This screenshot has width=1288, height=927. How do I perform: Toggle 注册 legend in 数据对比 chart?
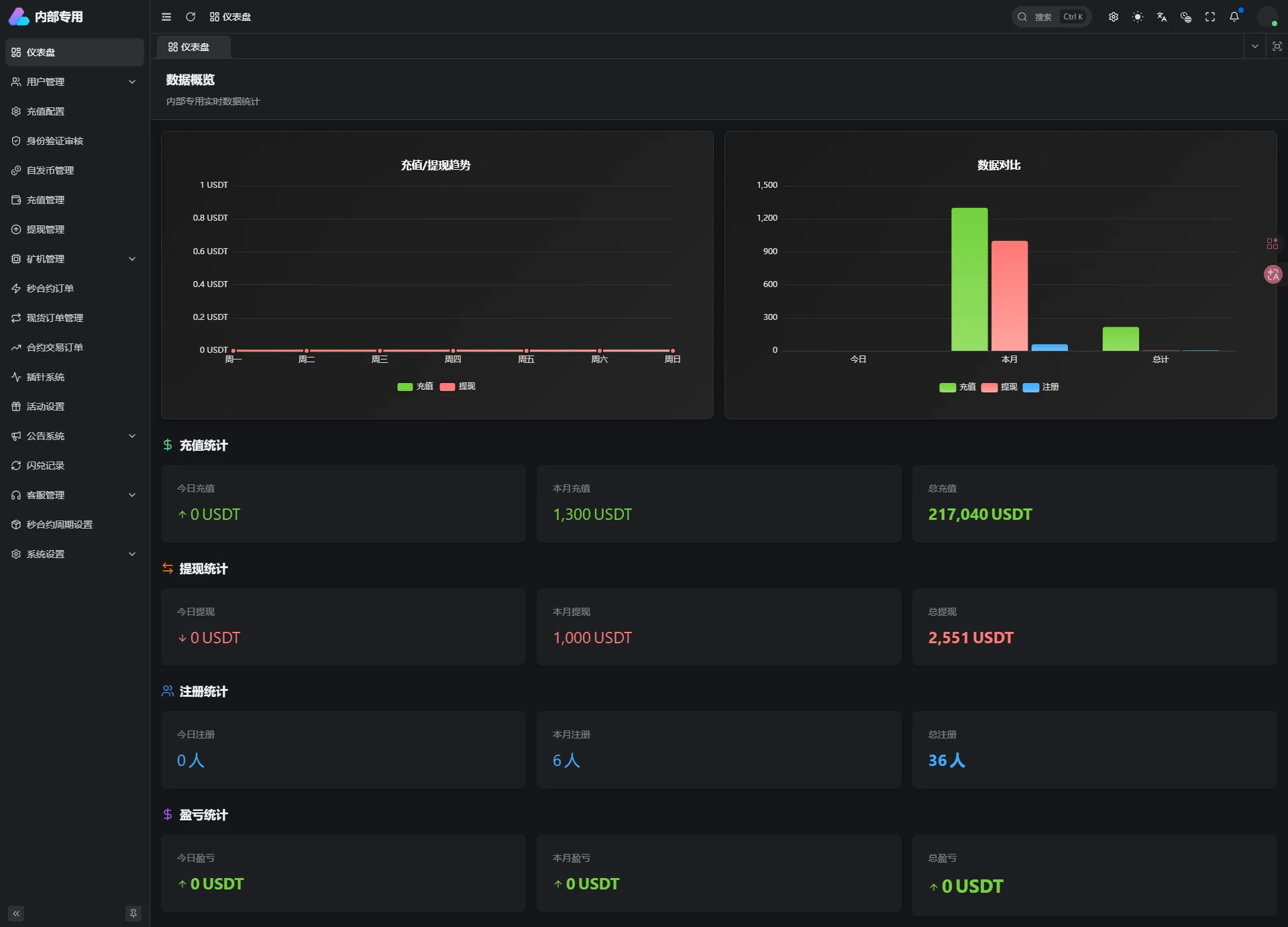coord(1040,387)
